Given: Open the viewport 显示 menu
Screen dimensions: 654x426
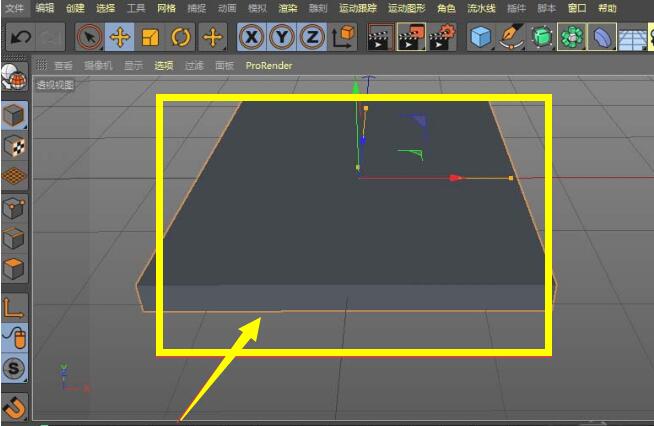Looking at the screenshot, I should pos(133,66).
